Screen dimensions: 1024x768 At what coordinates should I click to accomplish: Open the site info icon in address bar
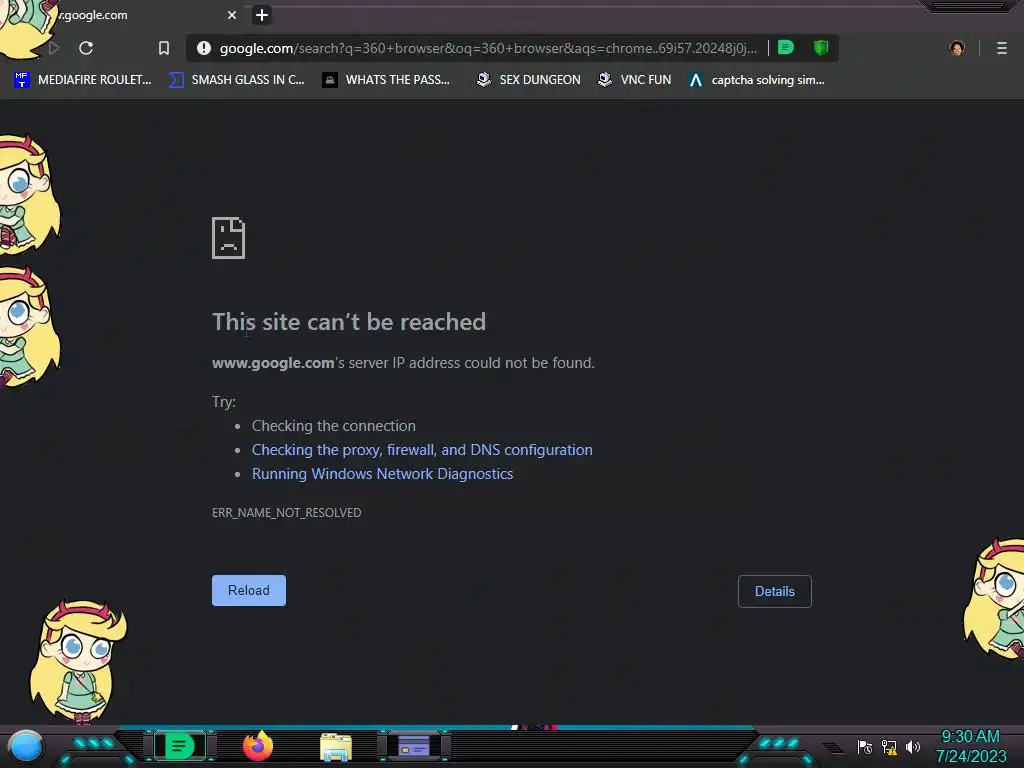click(204, 48)
